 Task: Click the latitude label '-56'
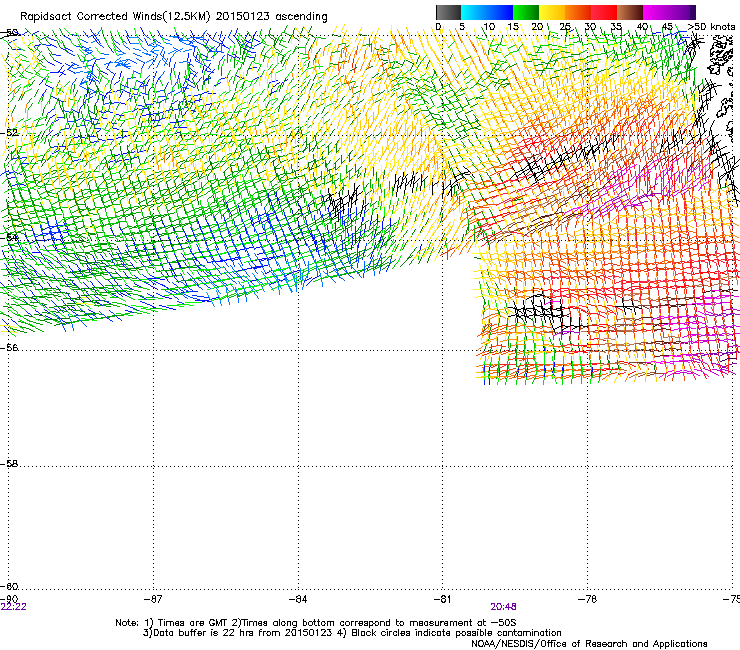9,347
